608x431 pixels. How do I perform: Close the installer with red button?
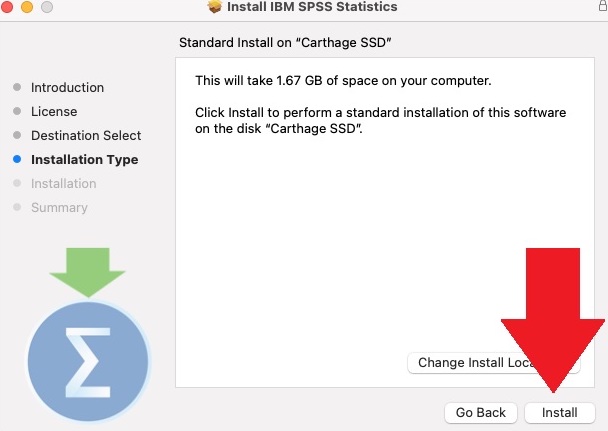pos(7,7)
